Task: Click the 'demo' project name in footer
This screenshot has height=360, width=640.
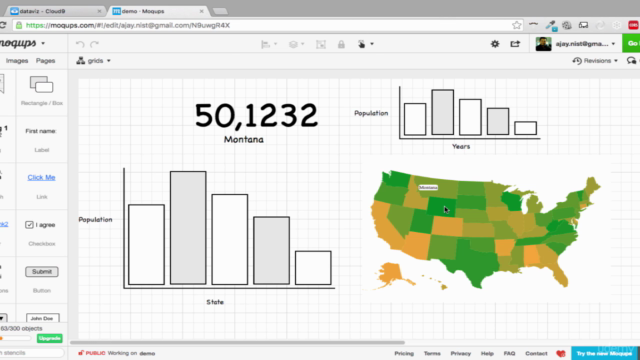Action: tap(147, 353)
